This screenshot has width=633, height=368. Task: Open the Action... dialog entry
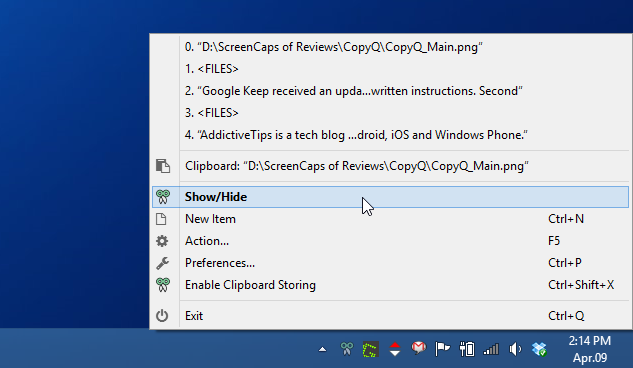click(x=390, y=241)
